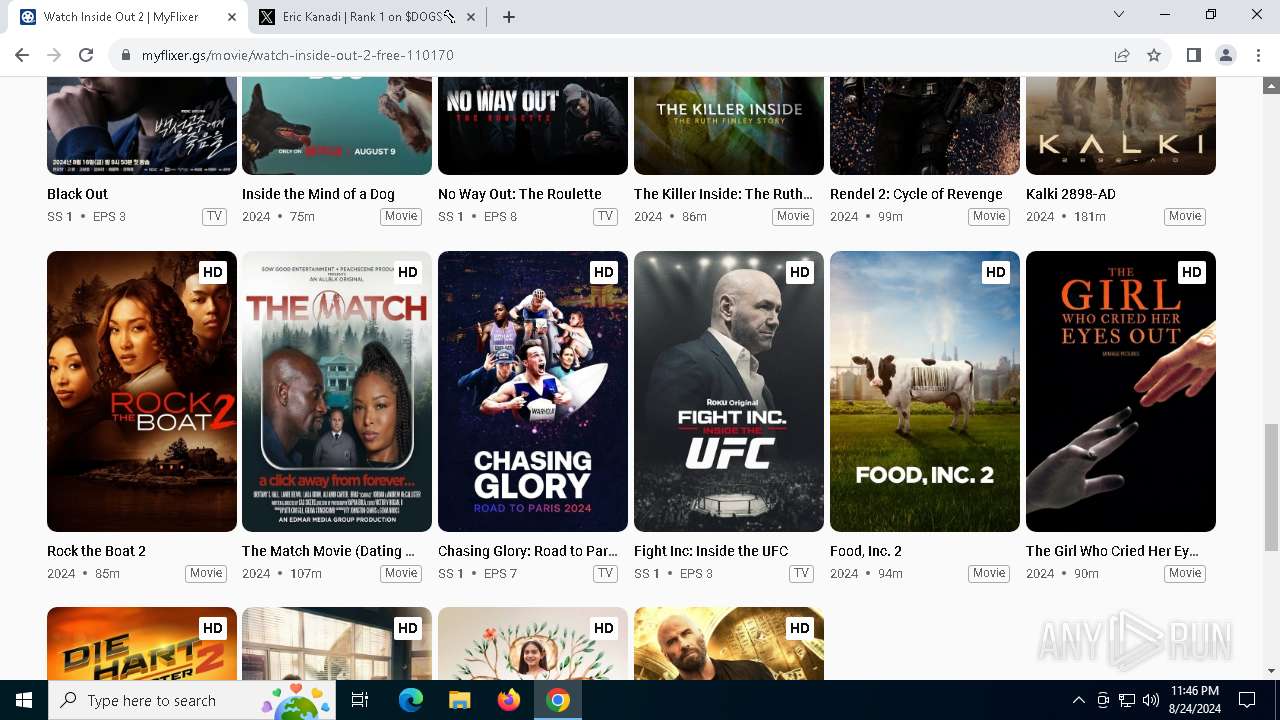Bookmark this page with the star icon
Screen dimensions: 1280x720
1154,55
